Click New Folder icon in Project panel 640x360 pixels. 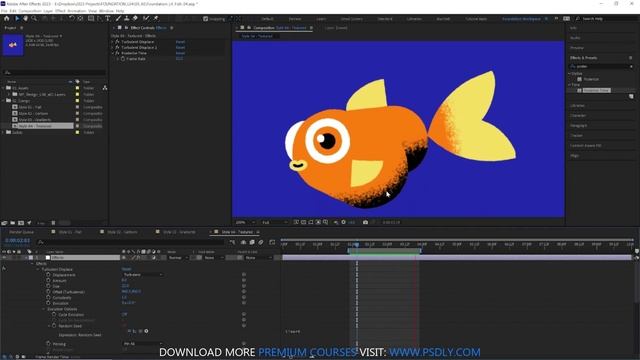(x=13, y=223)
